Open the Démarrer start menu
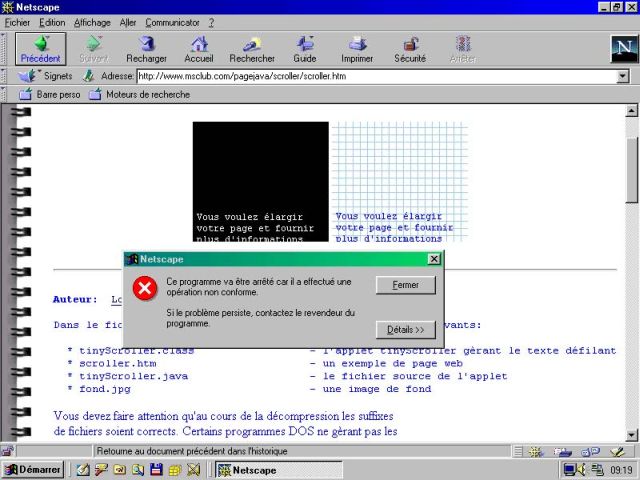Screen dimensions: 640x480 pyautogui.click(x=33, y=470)
